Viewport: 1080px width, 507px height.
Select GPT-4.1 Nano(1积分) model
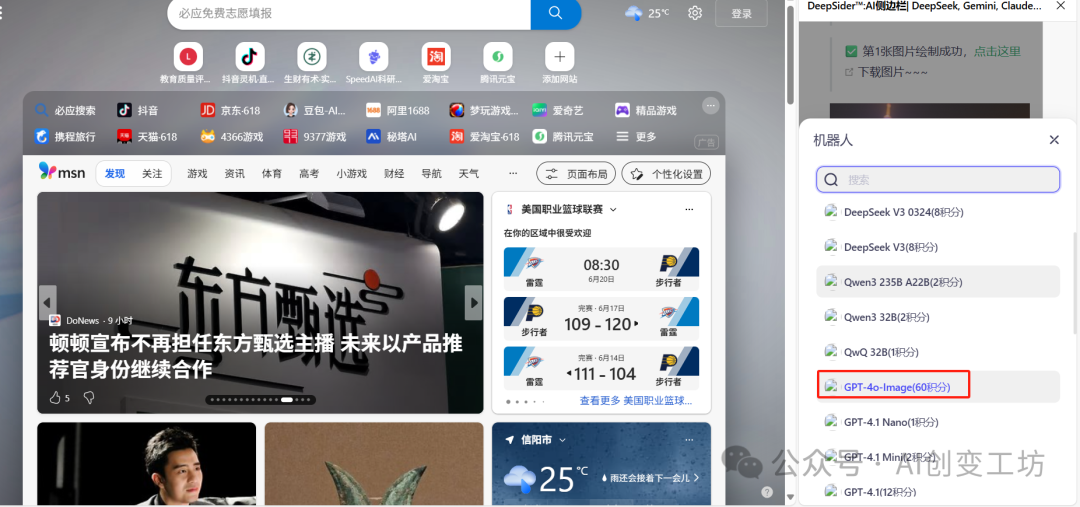tap(937, 422)
